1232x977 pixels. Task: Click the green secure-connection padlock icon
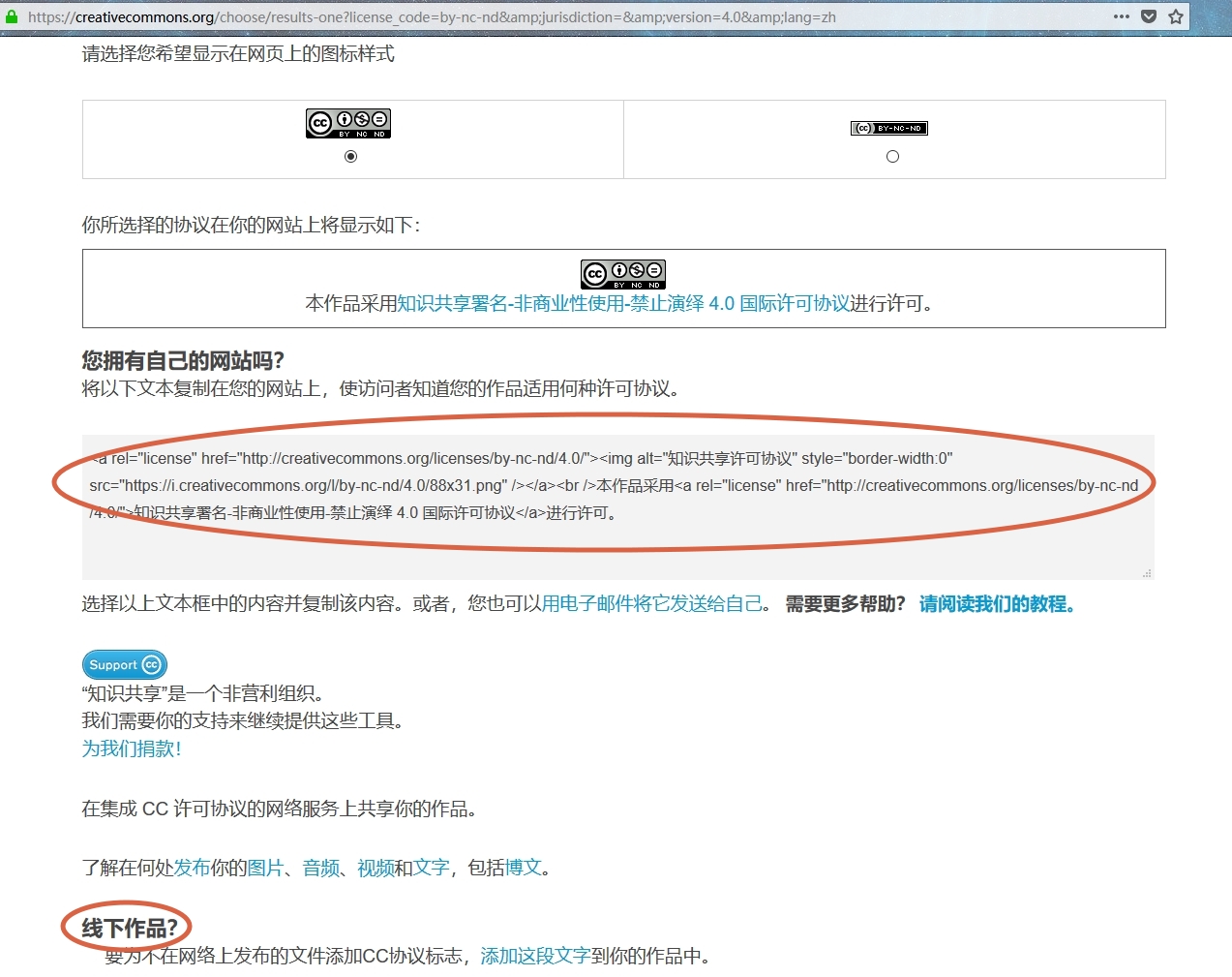(12, 16)
